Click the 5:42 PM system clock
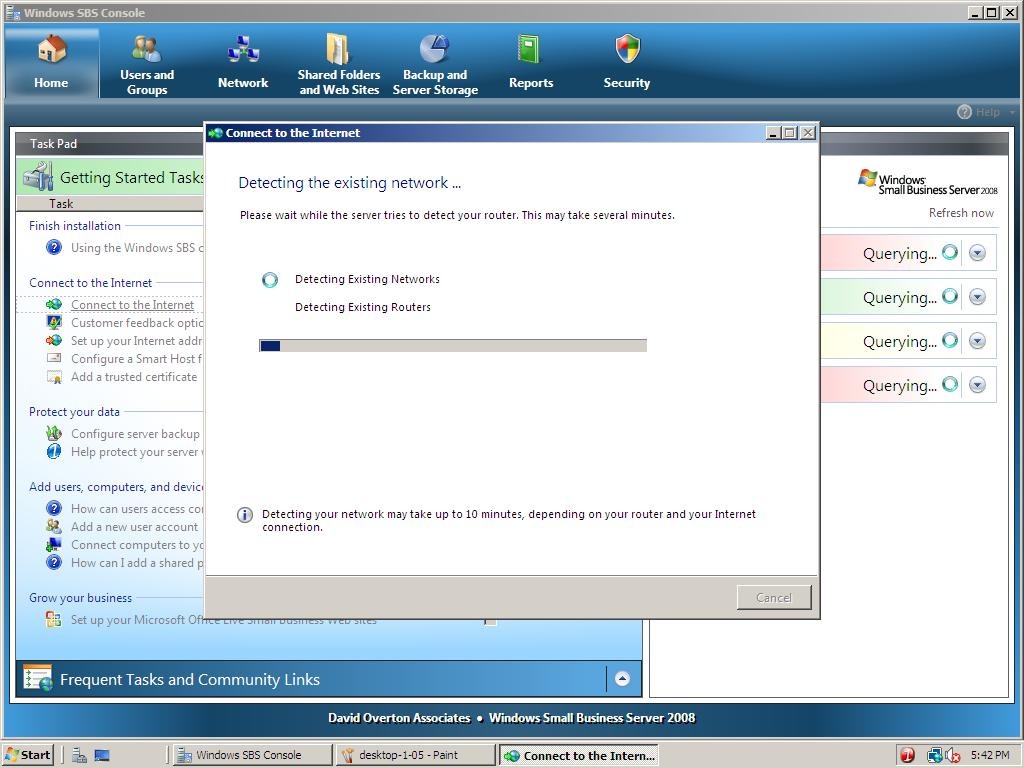Screen dimensions: 1024x768 (x=989, y=755)
